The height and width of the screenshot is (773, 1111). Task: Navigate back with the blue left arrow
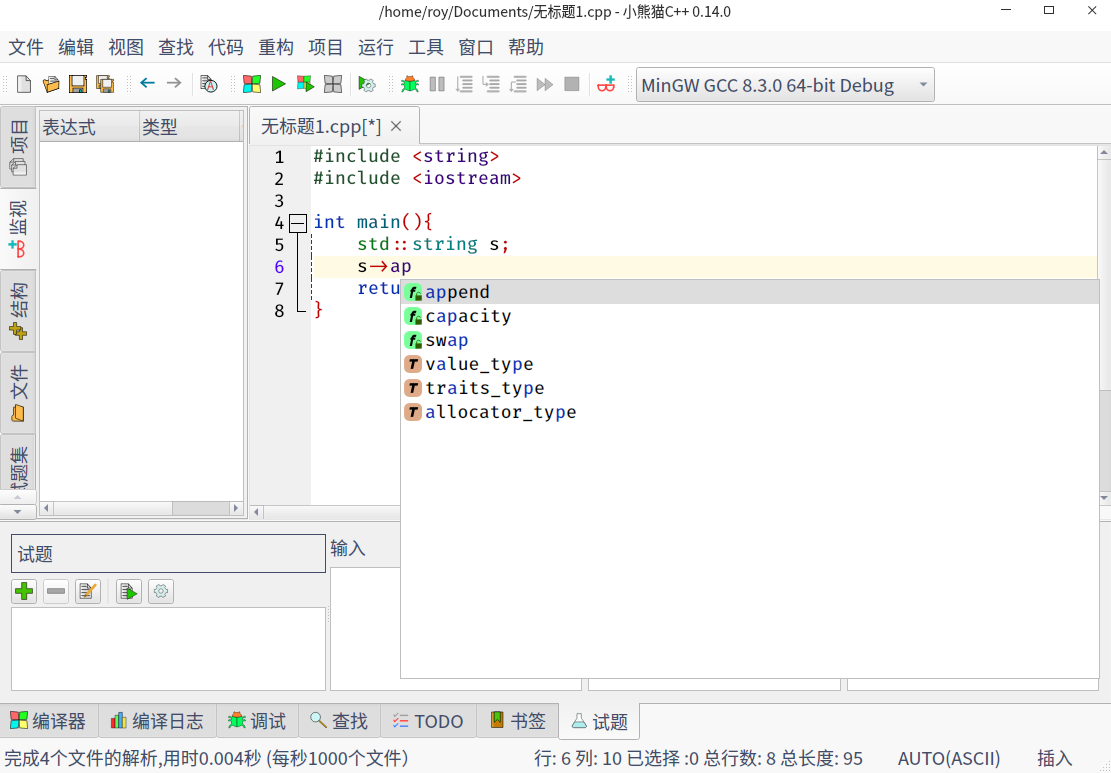pos(147,84)
